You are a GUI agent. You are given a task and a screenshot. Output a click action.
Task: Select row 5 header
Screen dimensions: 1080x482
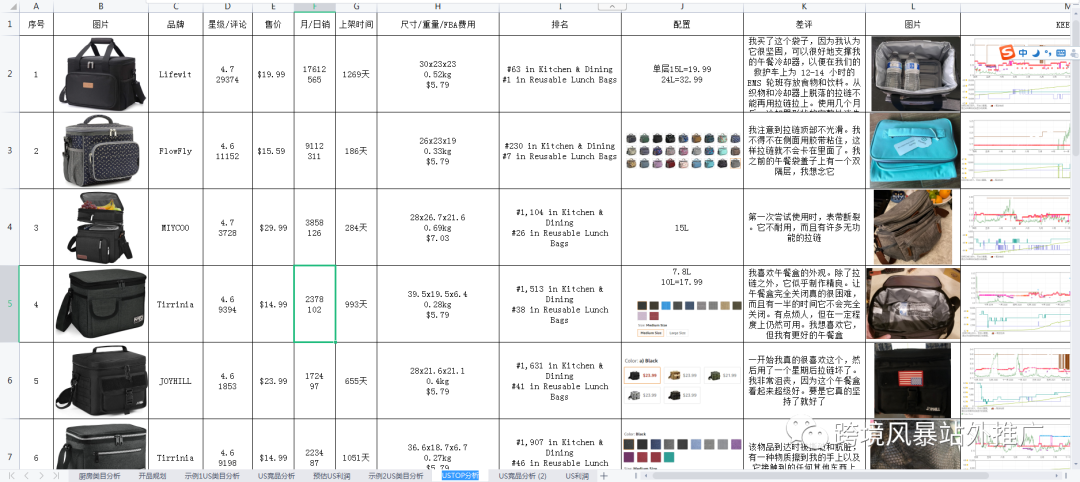point(9,304)
